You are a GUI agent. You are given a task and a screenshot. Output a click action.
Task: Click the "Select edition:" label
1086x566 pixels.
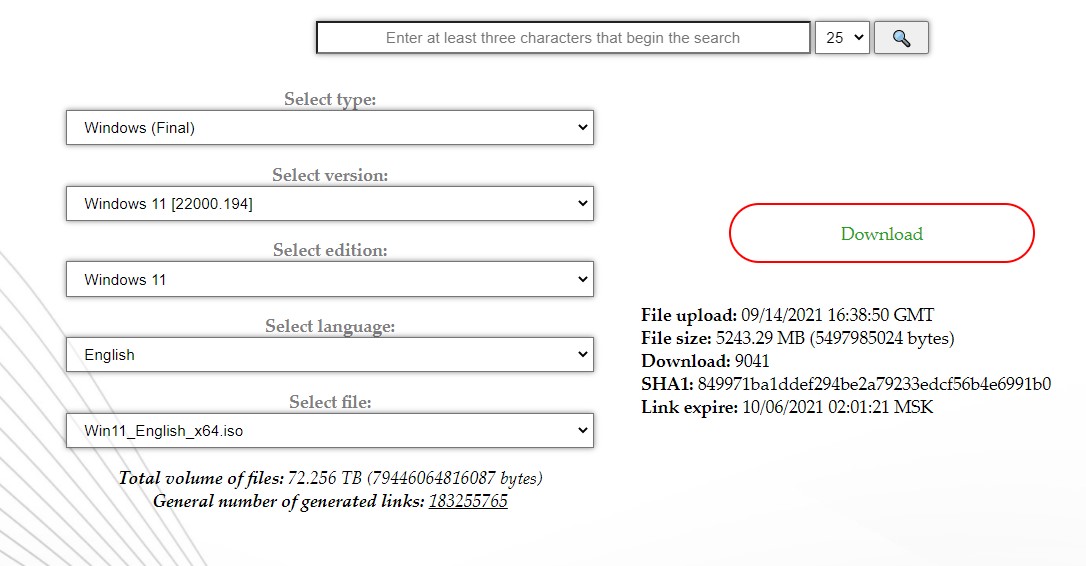[330, 250]
